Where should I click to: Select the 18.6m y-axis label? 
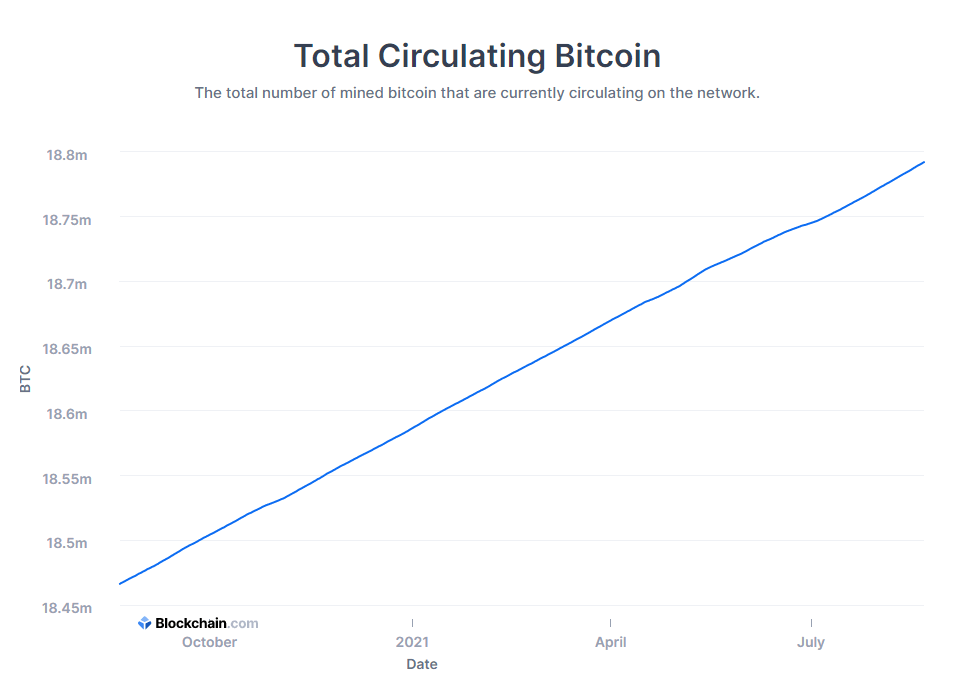[67, 413]
